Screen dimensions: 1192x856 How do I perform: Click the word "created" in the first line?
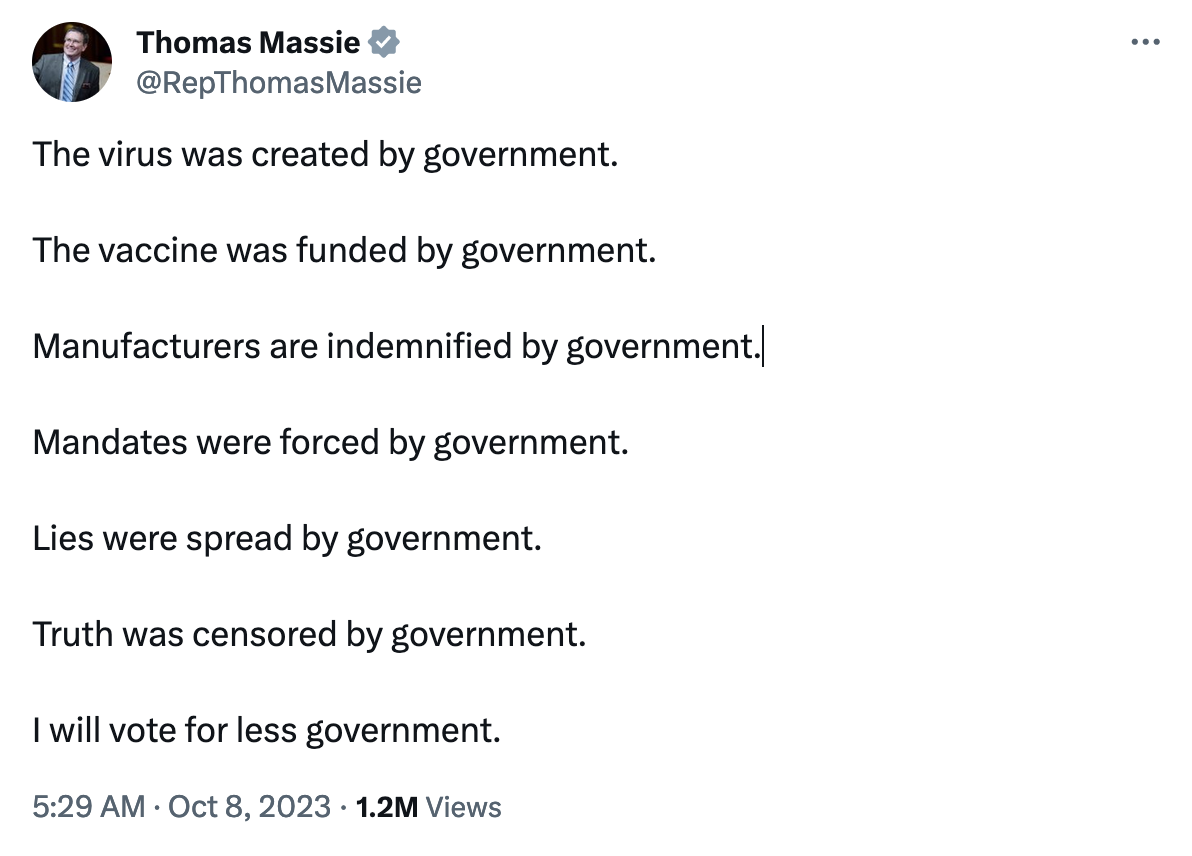(310, 154)
